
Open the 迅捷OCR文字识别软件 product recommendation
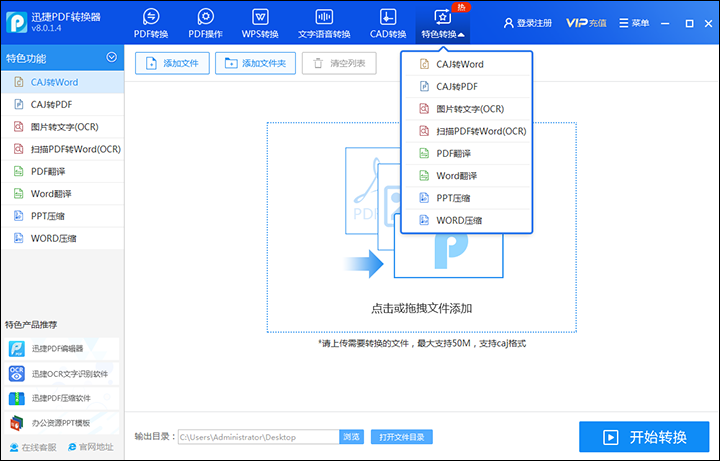62,374
